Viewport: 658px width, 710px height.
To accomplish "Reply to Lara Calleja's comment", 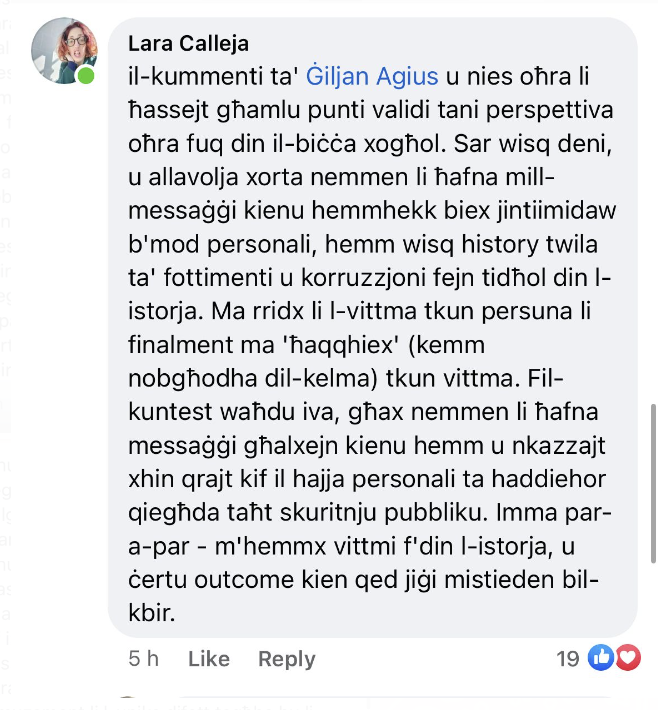I will point(287,659).
